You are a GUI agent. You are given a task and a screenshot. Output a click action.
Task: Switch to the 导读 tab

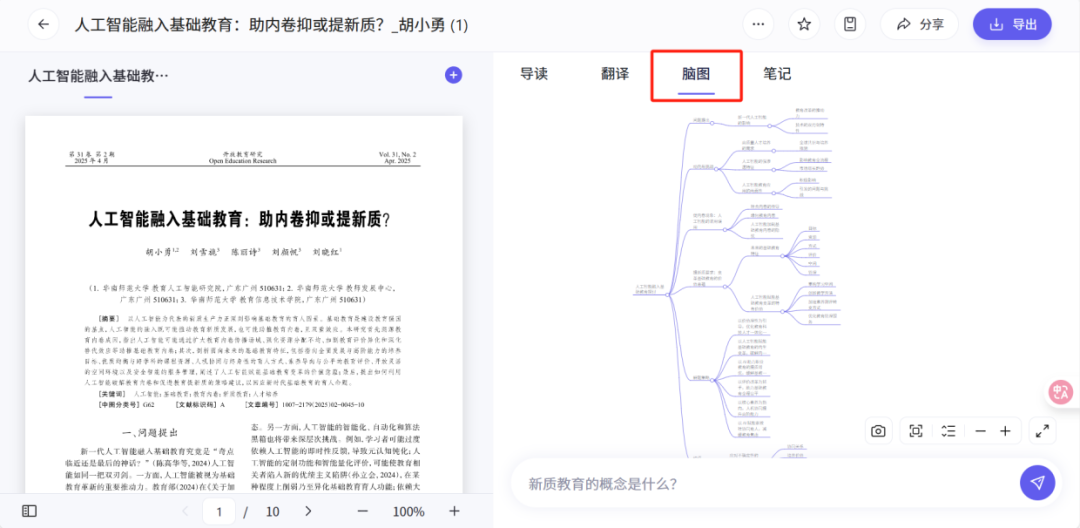pyautogui.click(x=534, y=74)
